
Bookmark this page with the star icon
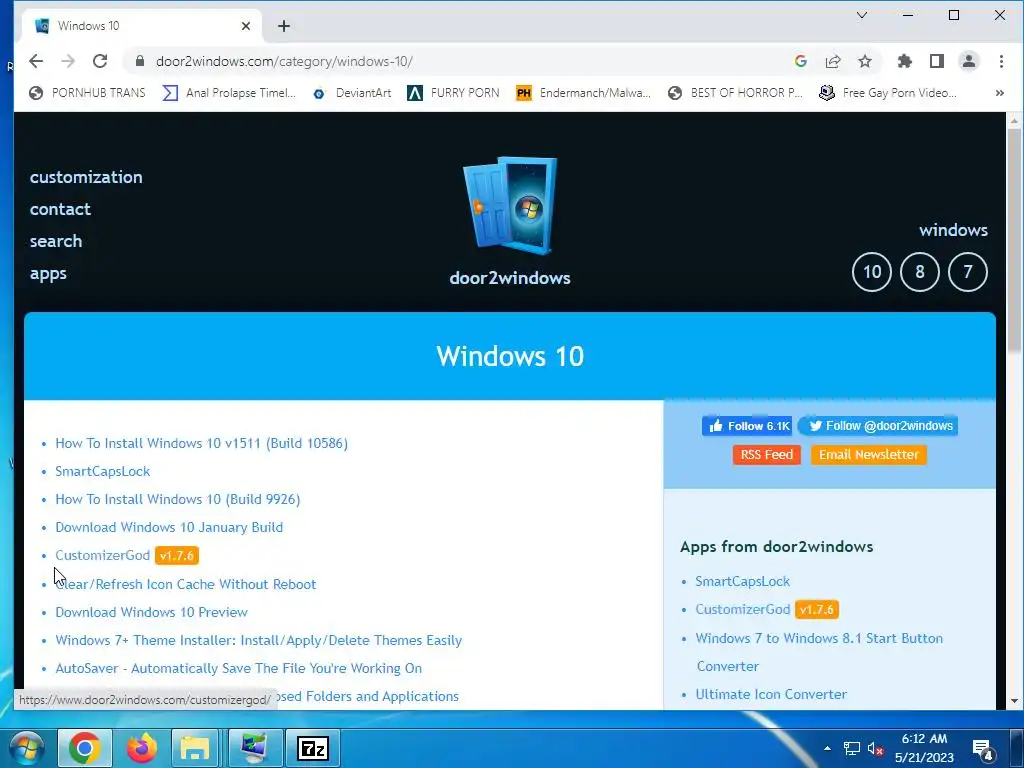pos(865,61)
